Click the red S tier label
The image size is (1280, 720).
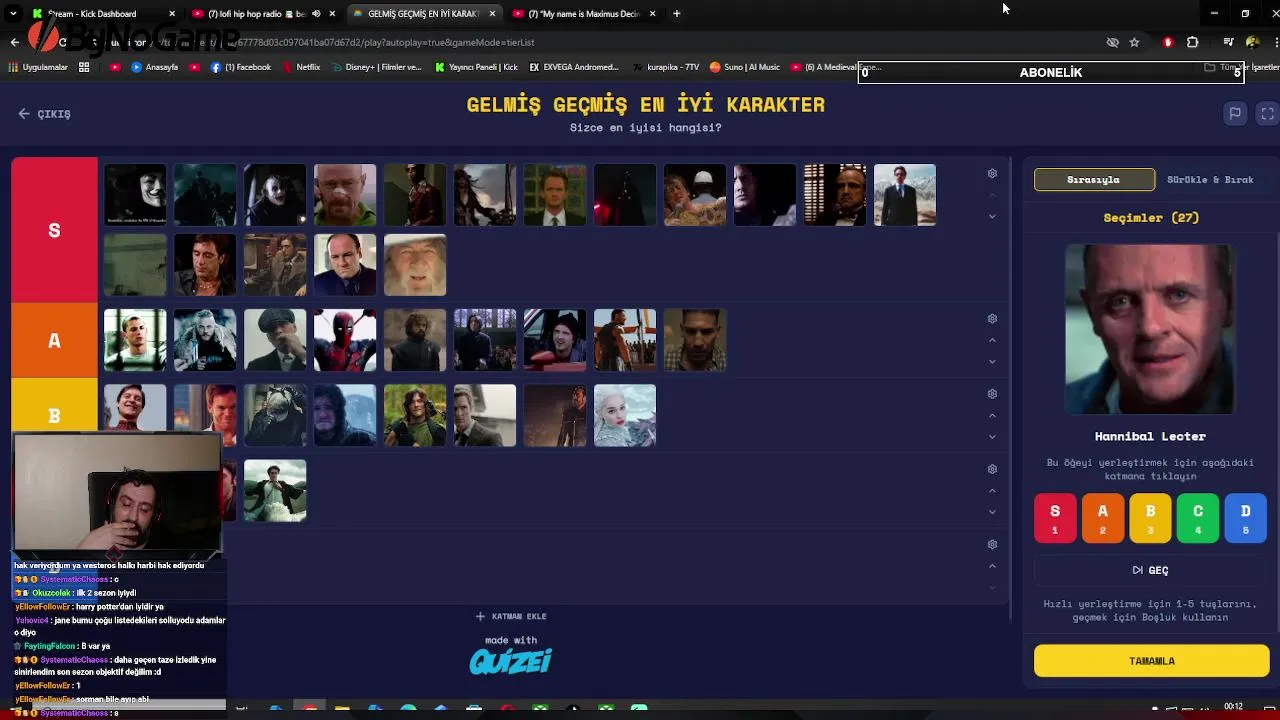(x=55, y=230)
